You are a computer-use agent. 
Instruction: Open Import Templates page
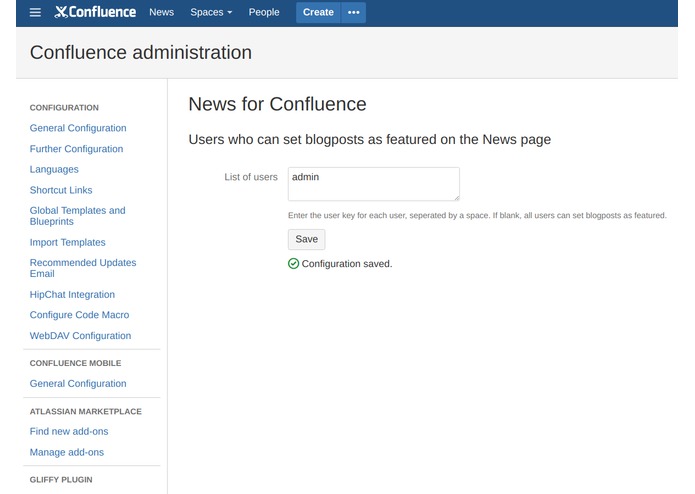(67, 242)
